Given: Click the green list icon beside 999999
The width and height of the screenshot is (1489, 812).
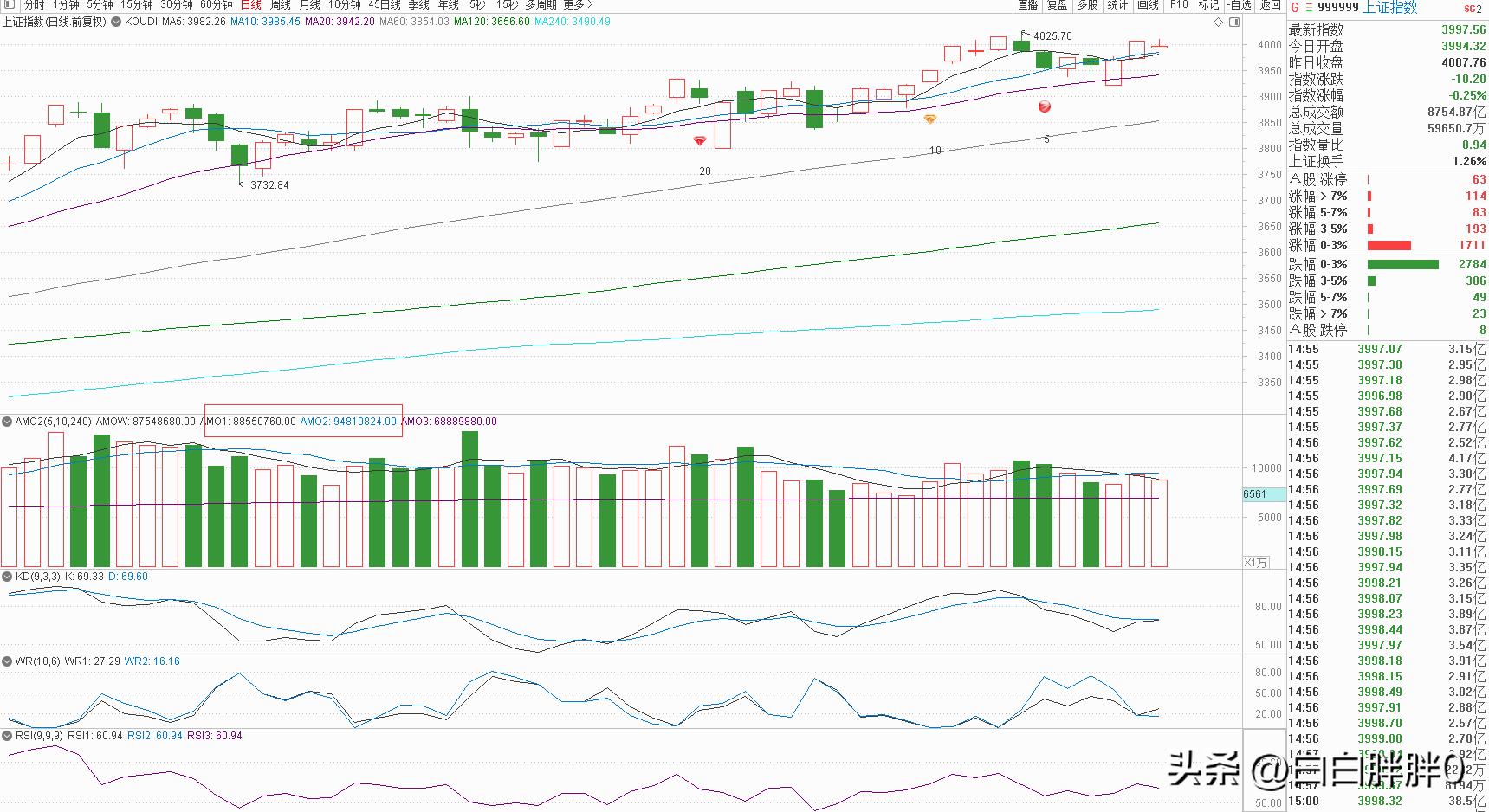Looking at the screenshot, I should pyautogui.click(x=1309, y=8).
